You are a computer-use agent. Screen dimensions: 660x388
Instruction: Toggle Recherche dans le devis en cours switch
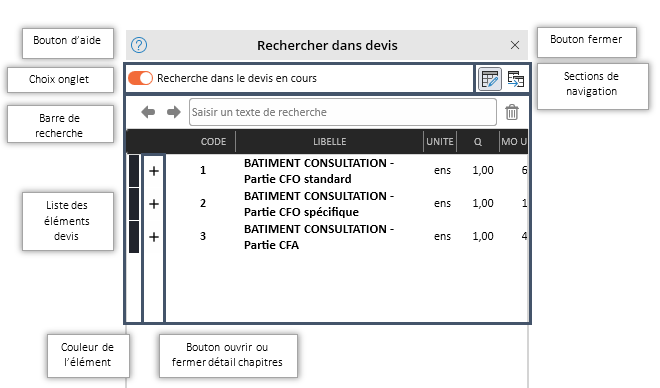click(140, 78)
